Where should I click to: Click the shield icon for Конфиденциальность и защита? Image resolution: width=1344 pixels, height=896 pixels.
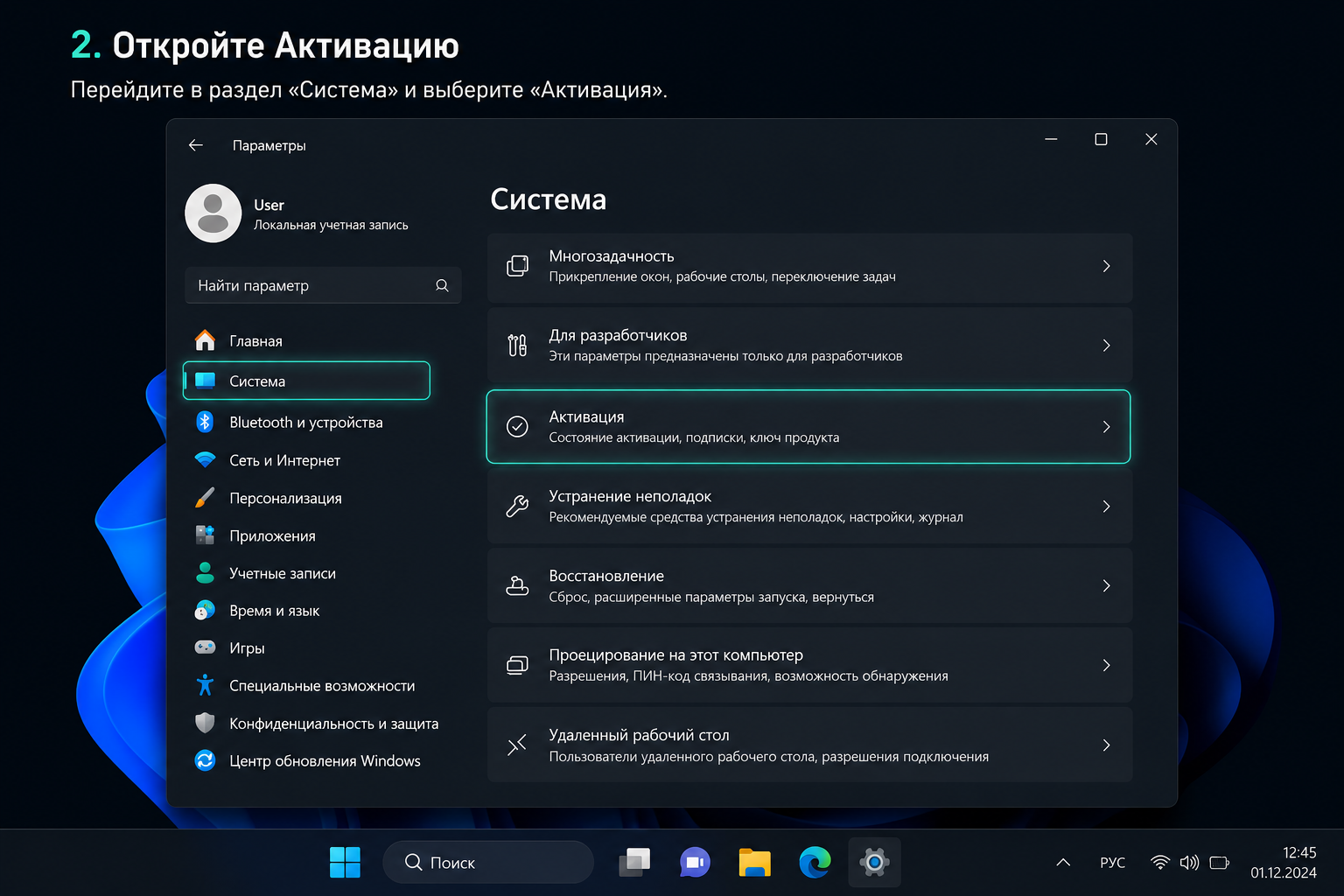point(205,723)
